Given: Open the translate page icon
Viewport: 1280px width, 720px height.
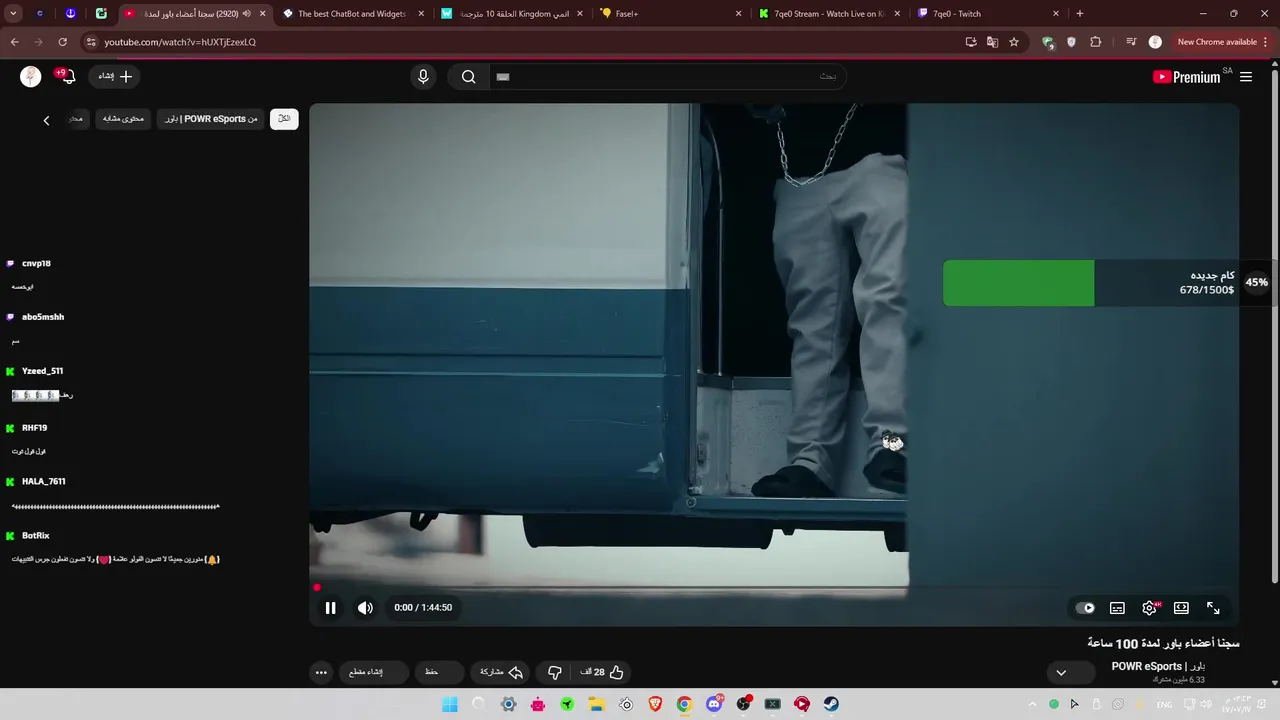Looking at the screenshot, I should point(992,42).
